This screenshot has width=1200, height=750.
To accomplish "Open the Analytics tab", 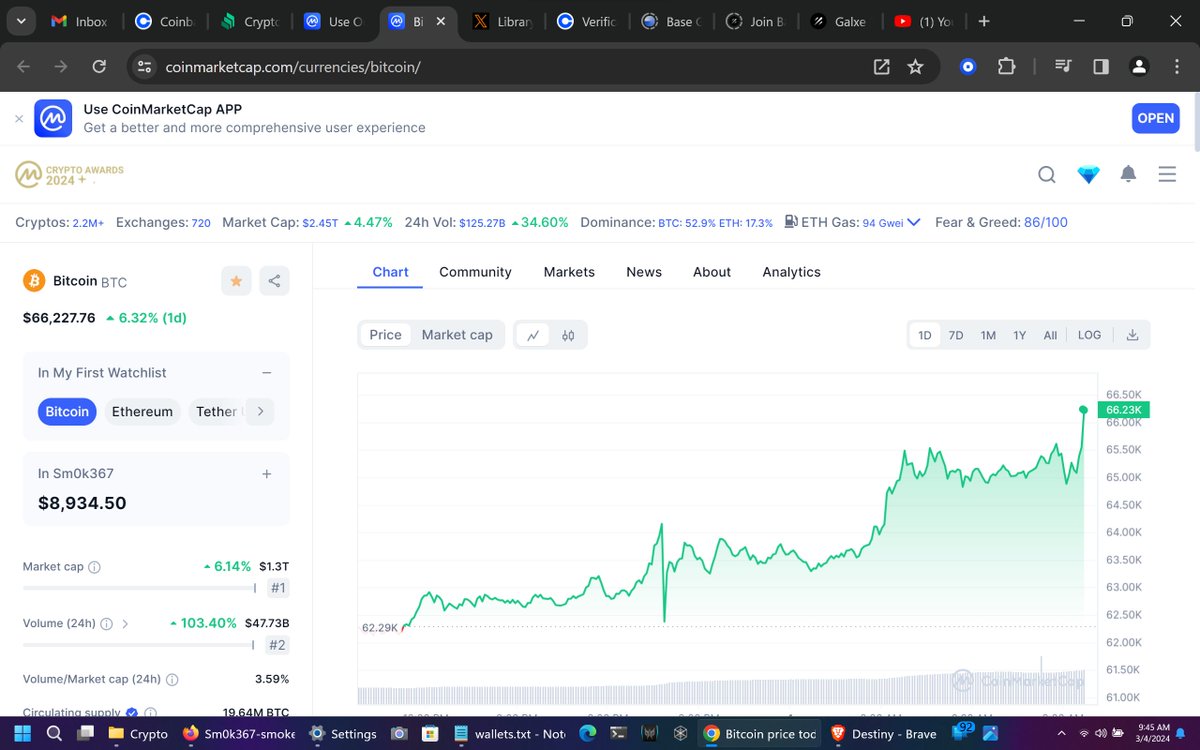I will click(x=791, y=272).
